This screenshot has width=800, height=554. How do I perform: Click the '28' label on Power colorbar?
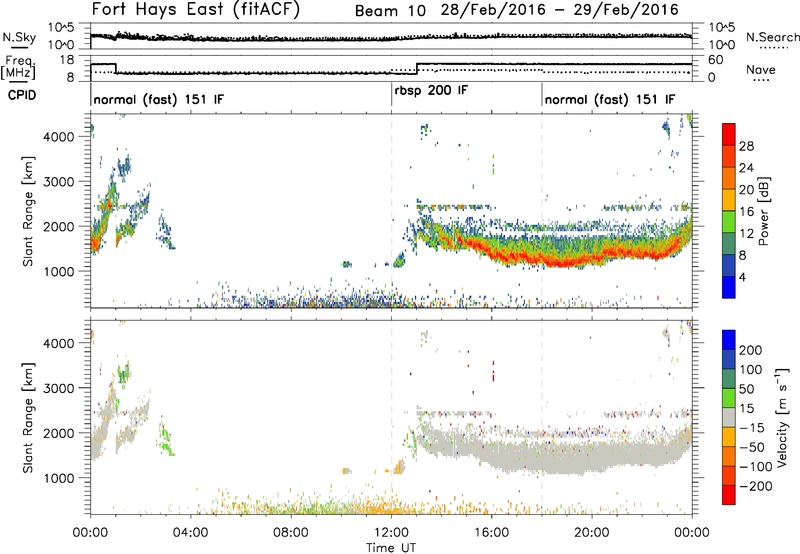746,146
